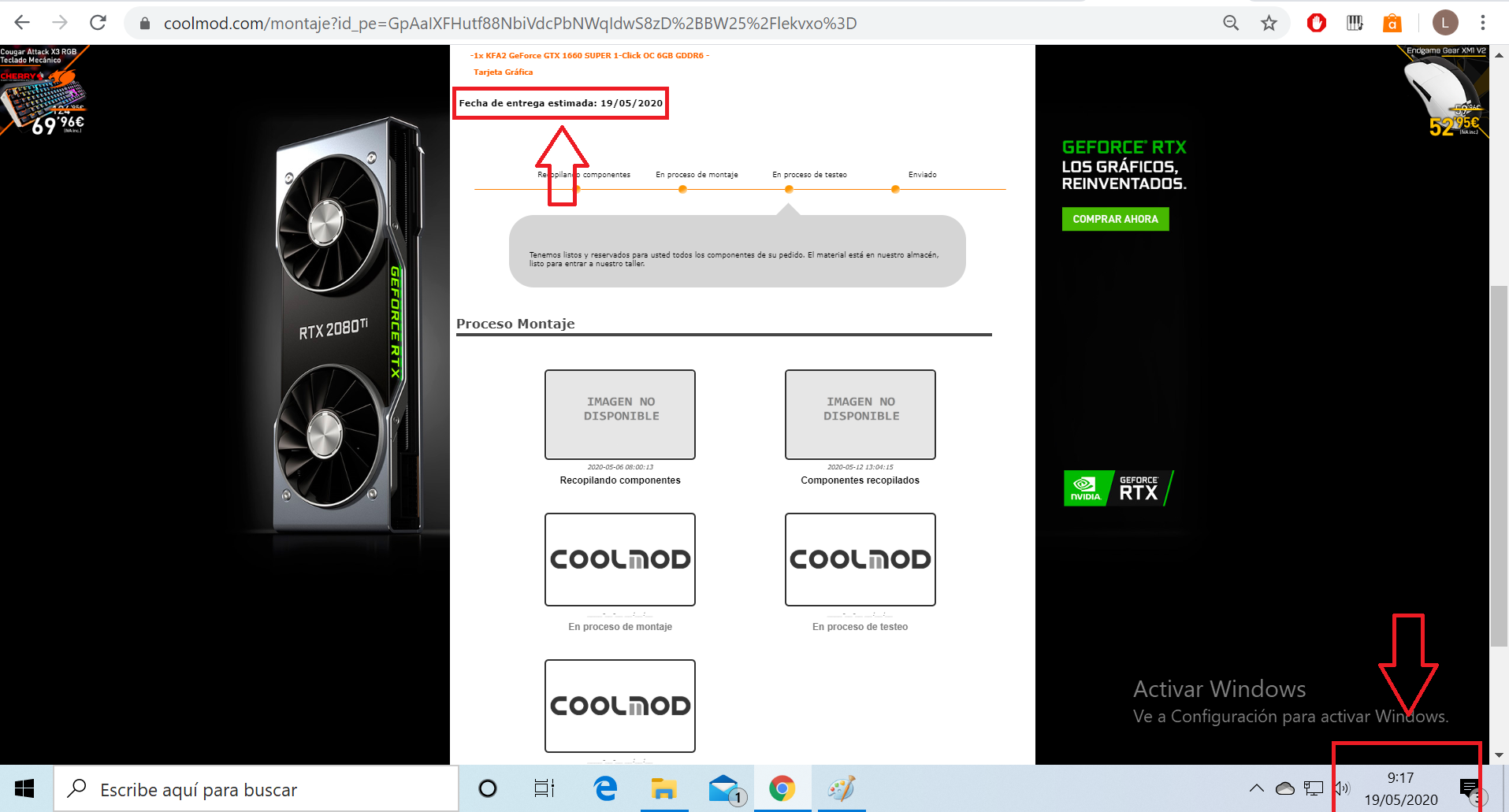
Task: Open the network tray icon
Action: 1314,788
